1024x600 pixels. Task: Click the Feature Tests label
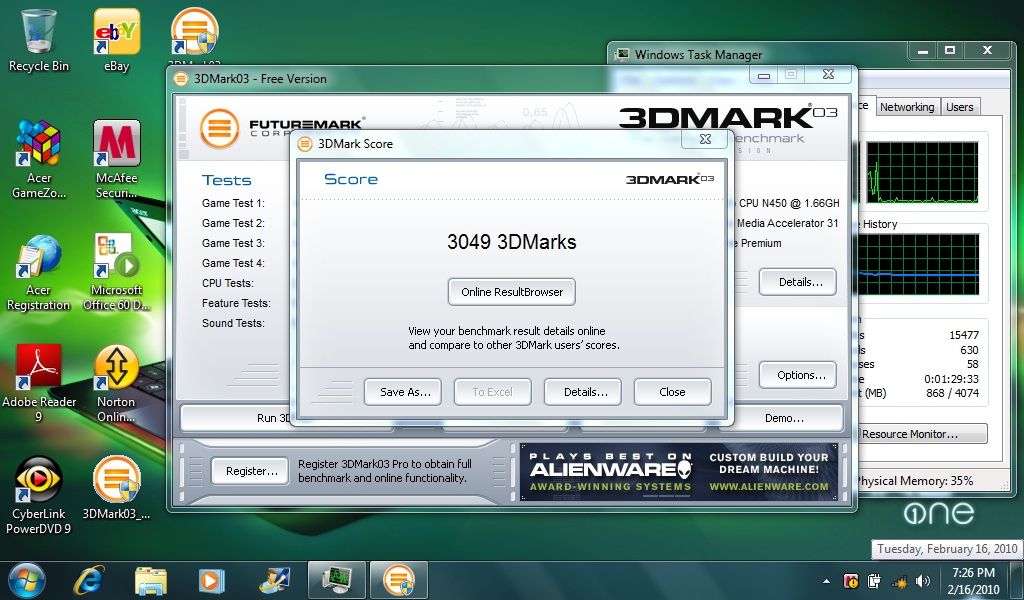pos(236,303)
